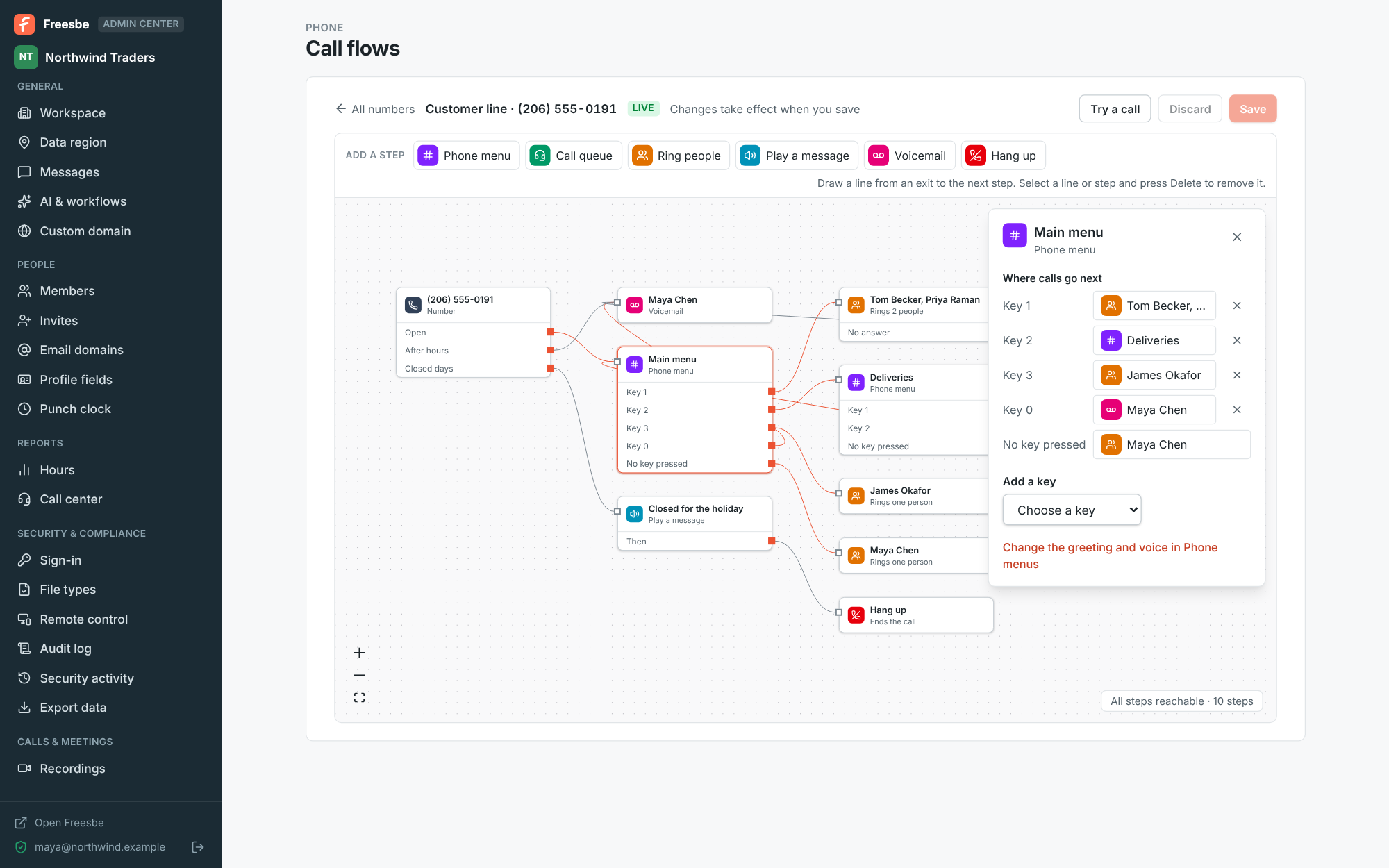This screenshot has width=1389, height=868.
Task: Remove the Key 3 James Okafor mapping
Action: pos(1237,375)
